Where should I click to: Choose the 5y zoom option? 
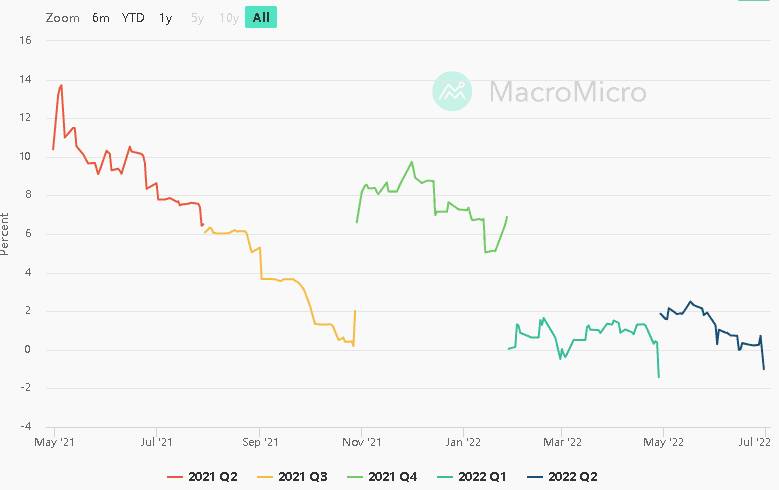(197, 18)
